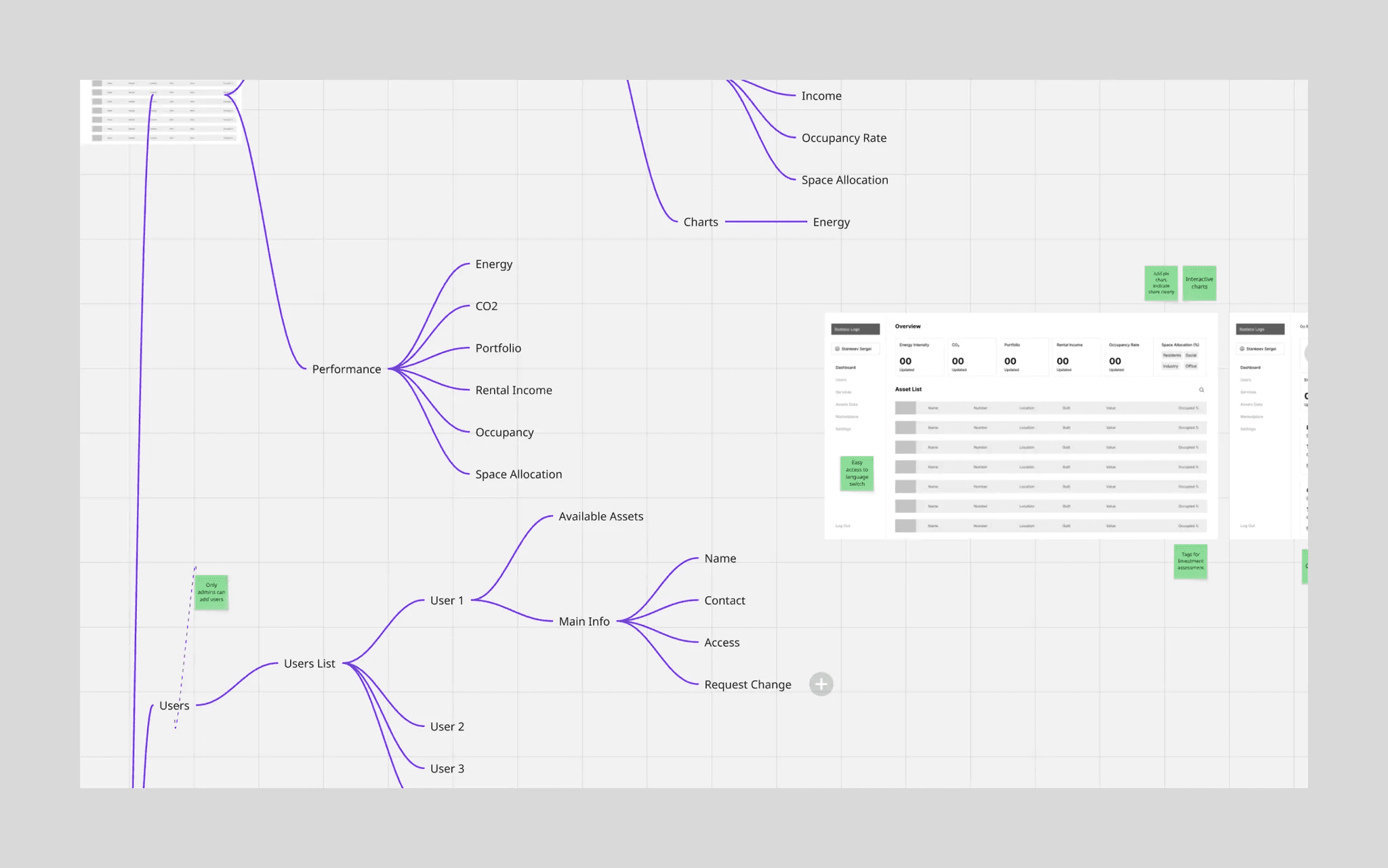This screenshot has width=1388, height=868.
Task: Click the 'Only admins can add users' sticky note
Action: tap(211, 592)
